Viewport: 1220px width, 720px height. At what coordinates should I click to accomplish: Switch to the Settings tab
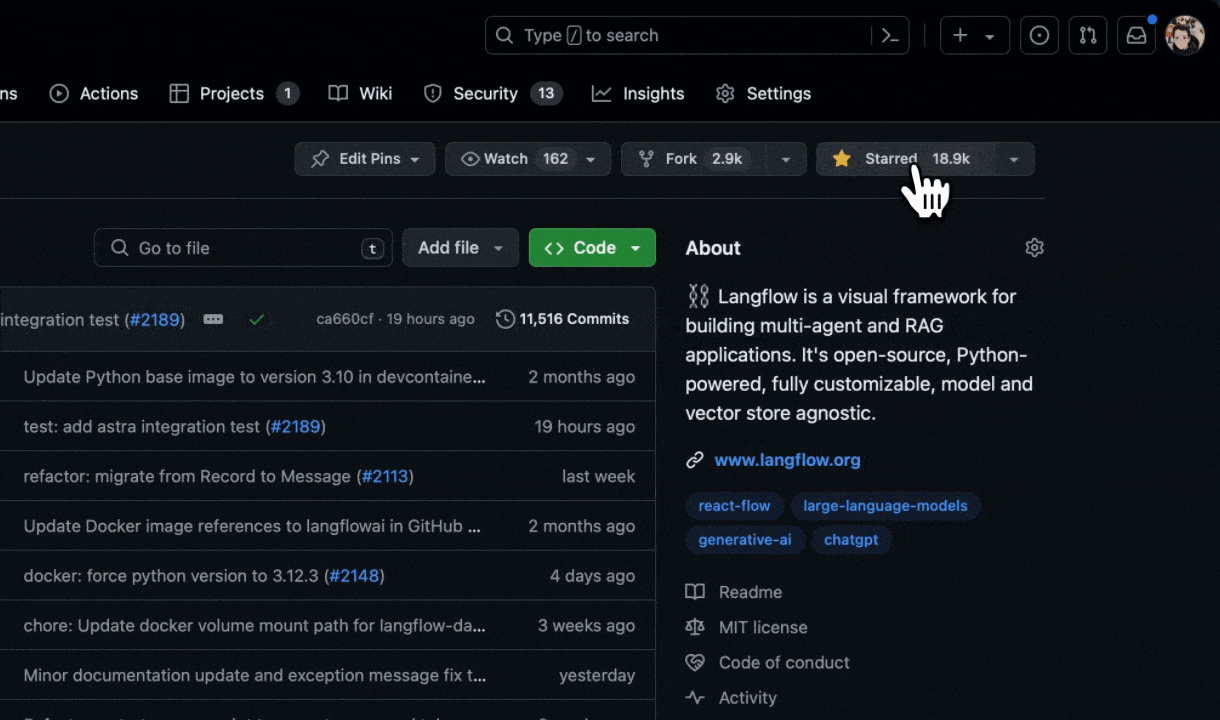coord(764,94)
